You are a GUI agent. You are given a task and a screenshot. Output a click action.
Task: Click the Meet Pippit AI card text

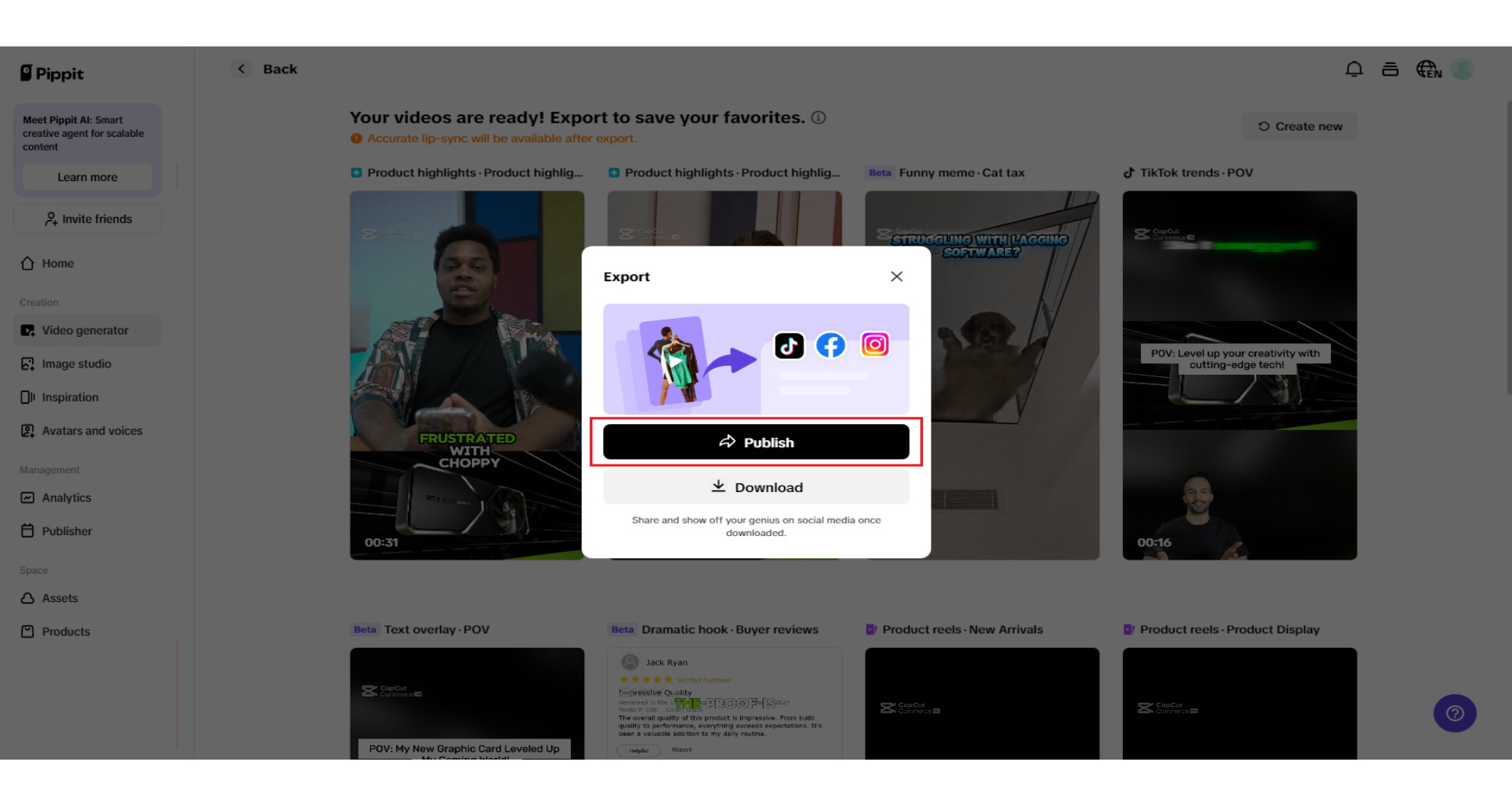(x=83, y=133)
